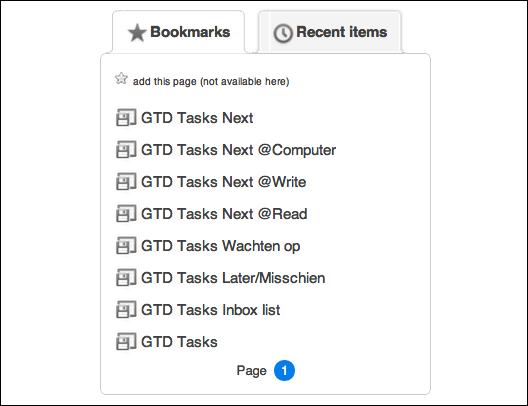This screenshot has width=528, height=406.
Task: Click the icon beside GTD Tasks Inbox list
Action: point(126,309)
